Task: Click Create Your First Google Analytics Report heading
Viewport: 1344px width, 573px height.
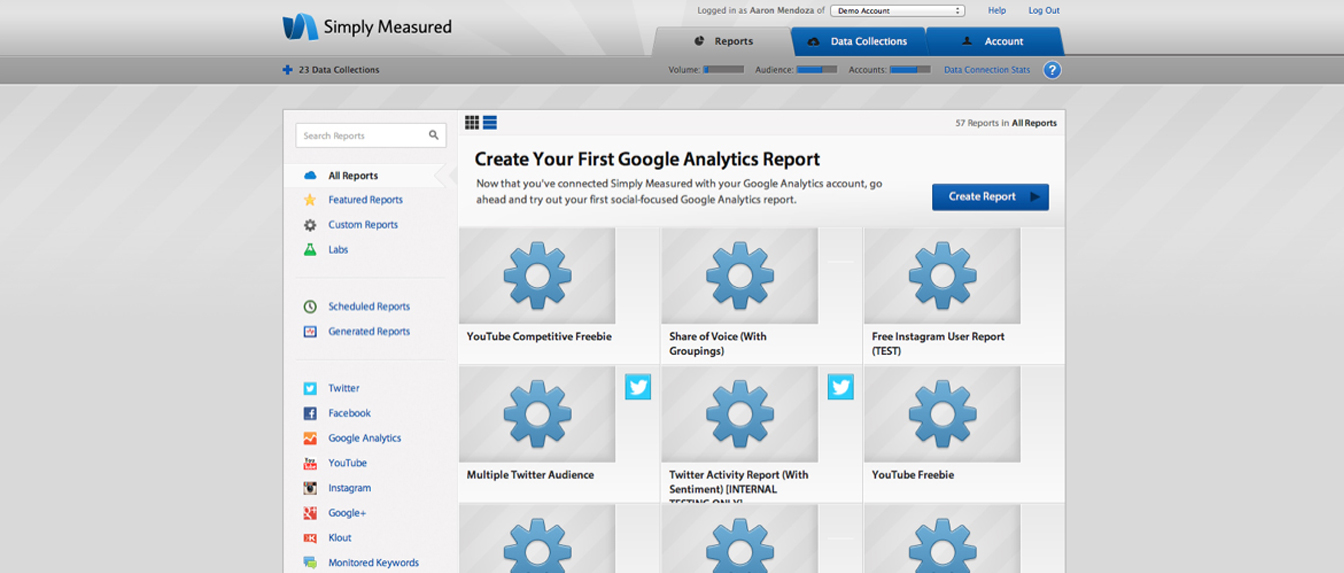Action: point(647,159)
